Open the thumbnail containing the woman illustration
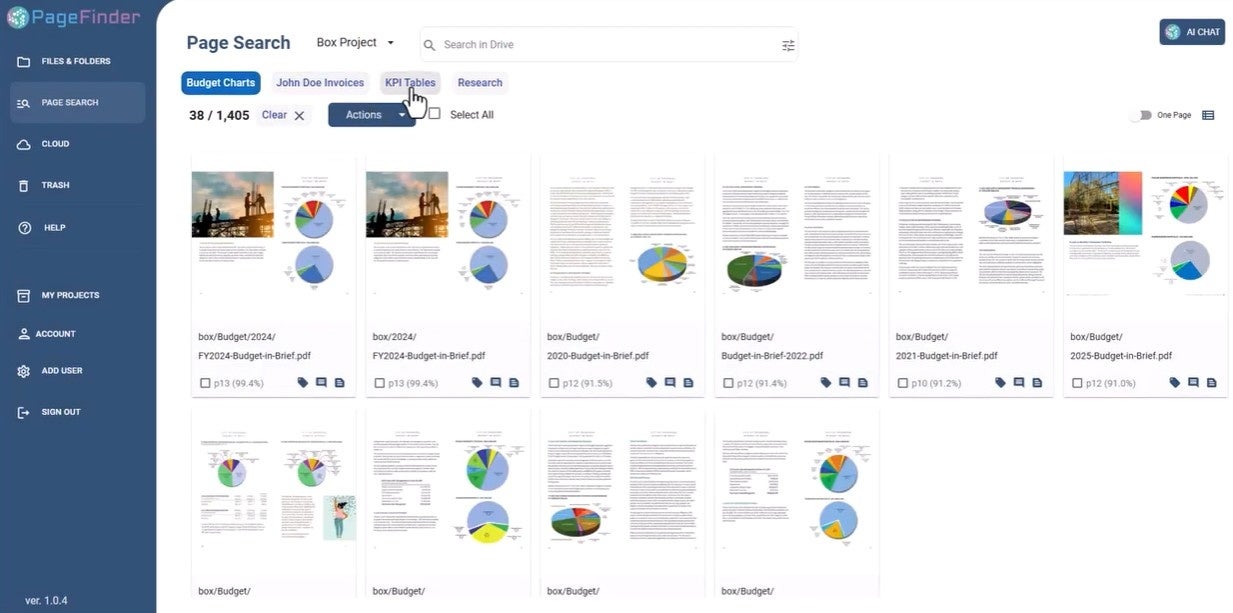 [x=273, y=491]
